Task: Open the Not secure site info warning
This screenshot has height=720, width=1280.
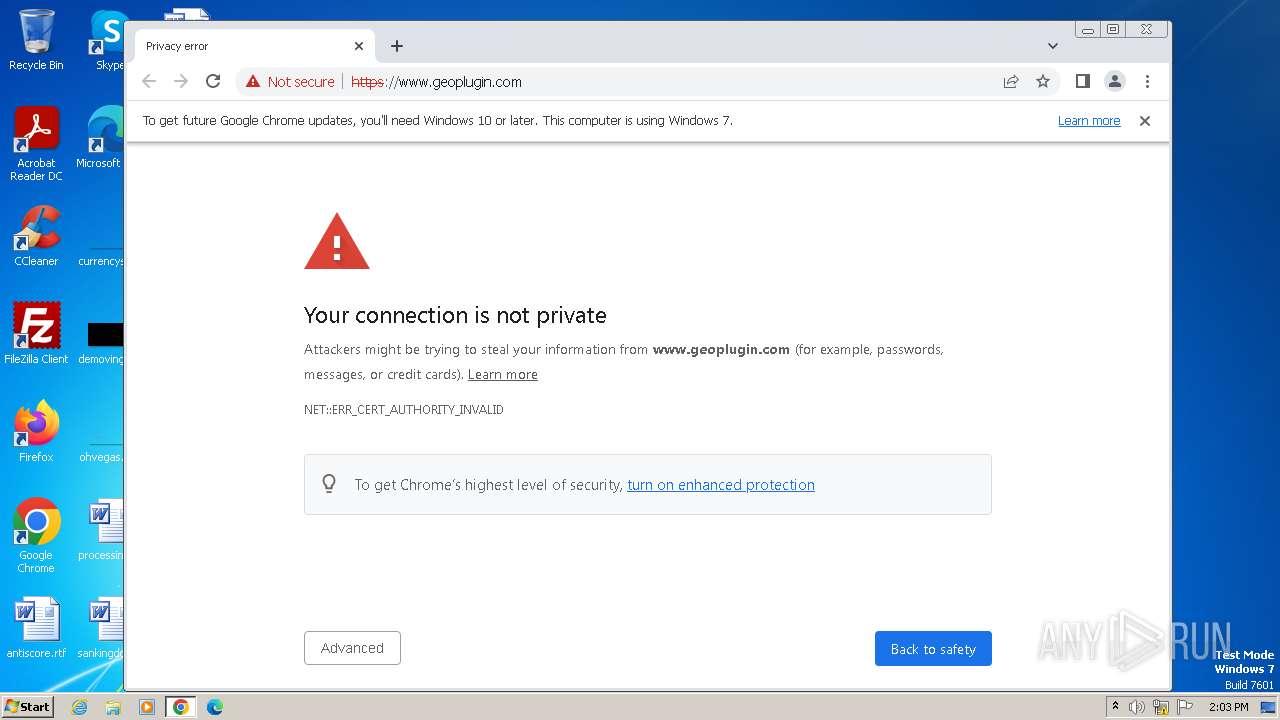Action: (x=290, y=82)
